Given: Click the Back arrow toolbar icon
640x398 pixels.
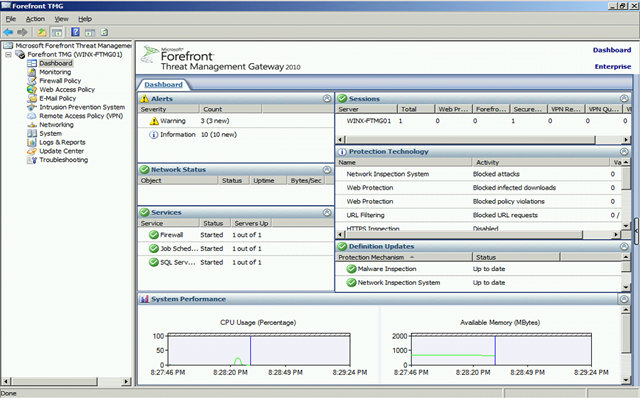Looking at the screenshot, I should pos(8,32).
